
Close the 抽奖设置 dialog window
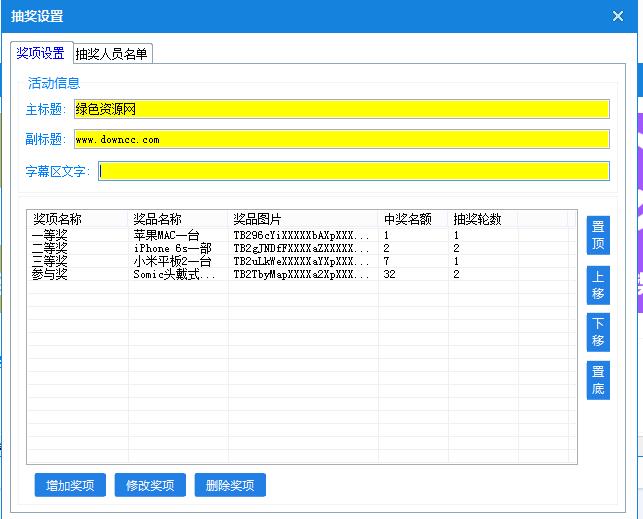617,16
